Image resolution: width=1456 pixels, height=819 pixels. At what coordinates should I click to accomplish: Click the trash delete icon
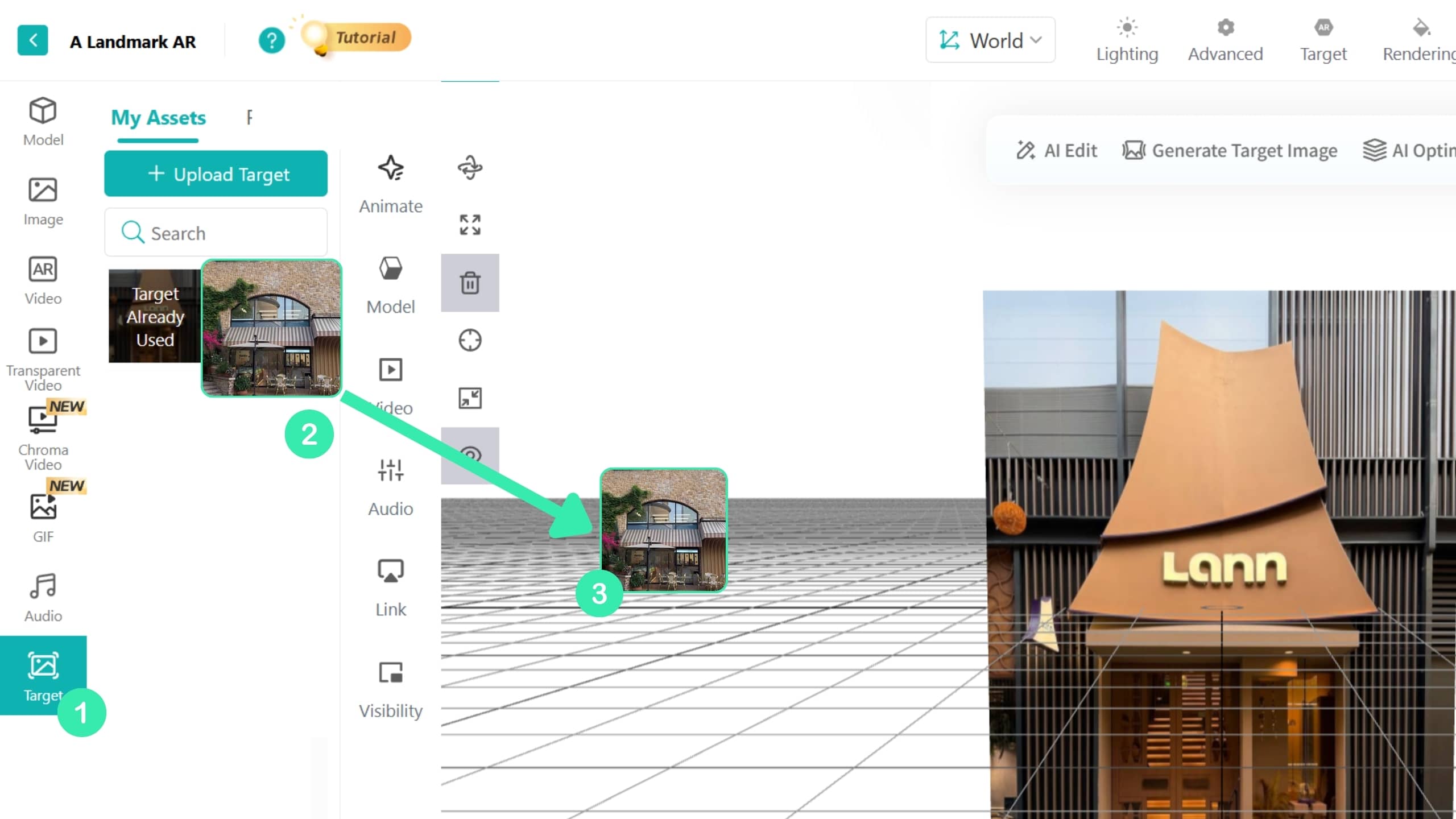(x=470, y=283)
